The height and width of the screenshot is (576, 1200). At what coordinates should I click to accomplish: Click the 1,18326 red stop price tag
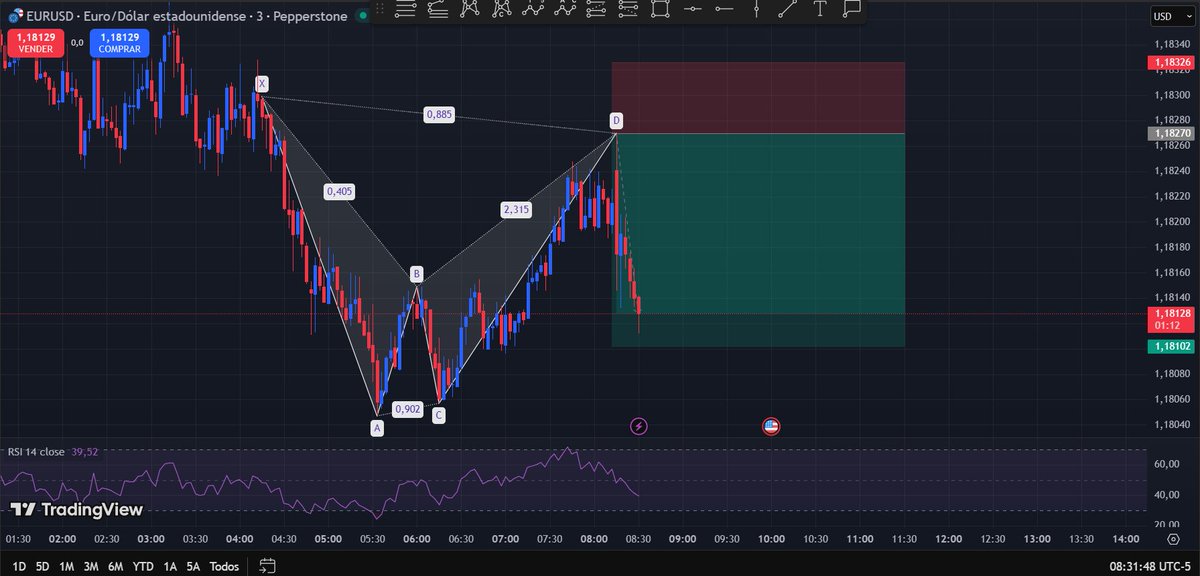click(1170, 62)
